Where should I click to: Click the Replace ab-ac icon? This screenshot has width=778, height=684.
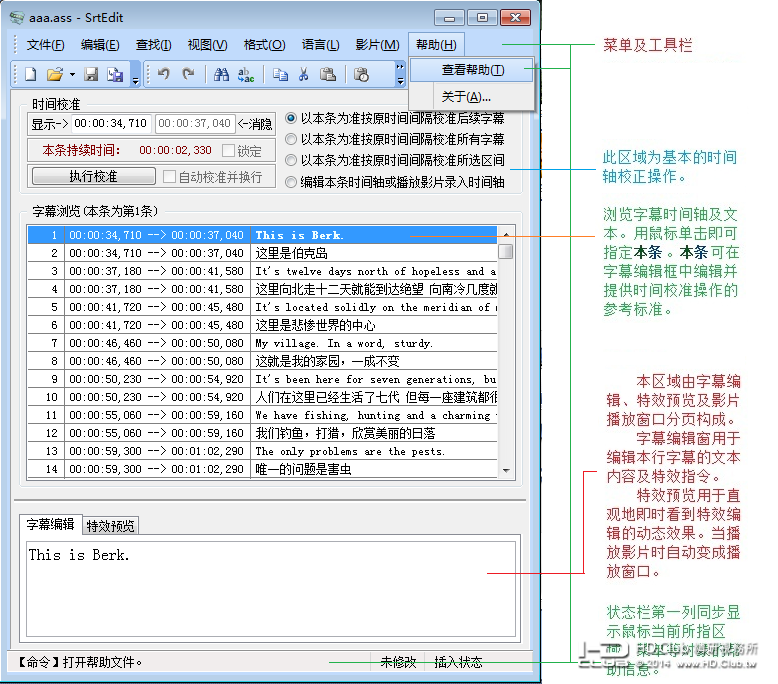246,74
